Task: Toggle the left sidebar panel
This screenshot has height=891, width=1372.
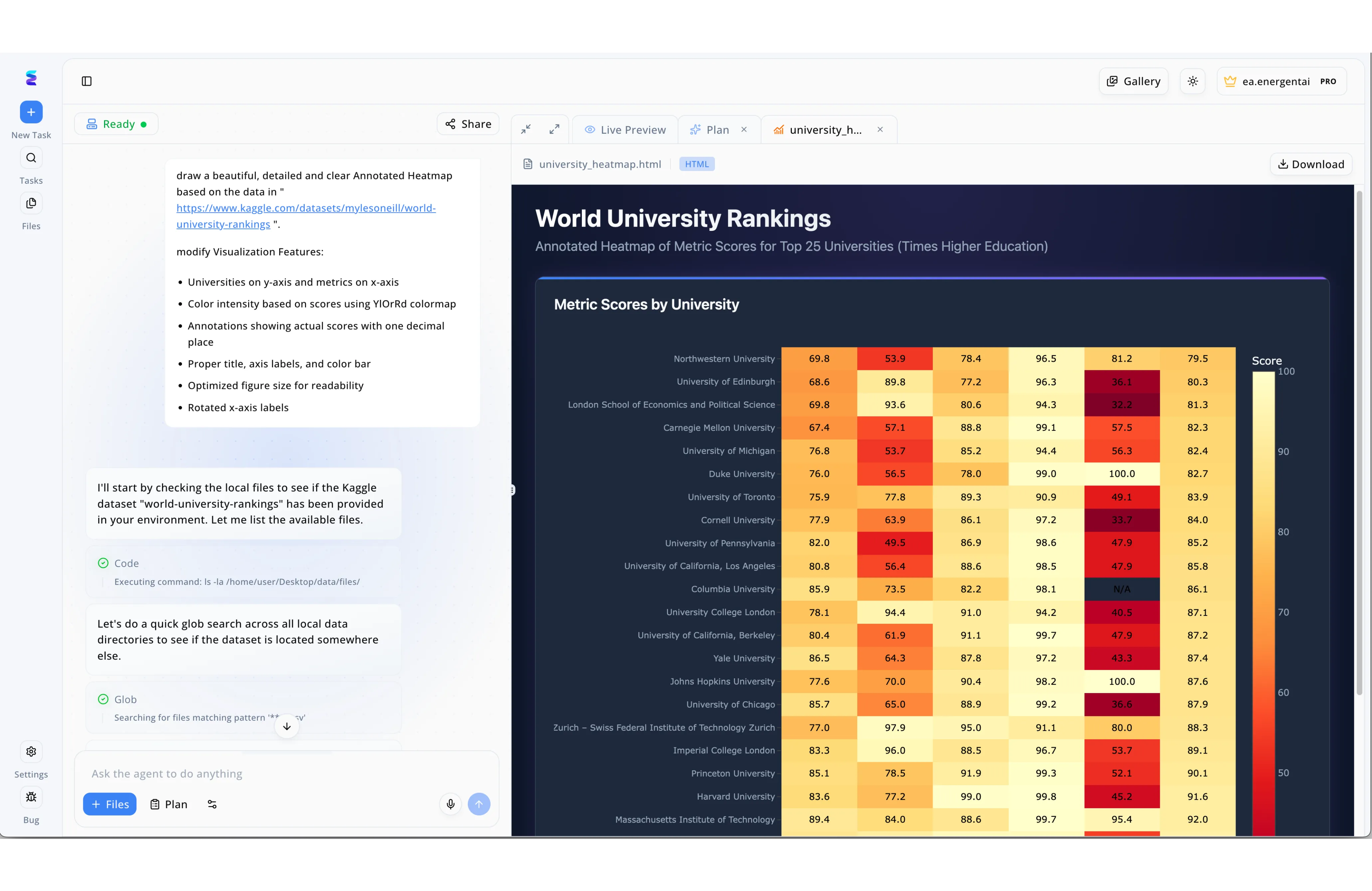Action: (x=86, y=81)
